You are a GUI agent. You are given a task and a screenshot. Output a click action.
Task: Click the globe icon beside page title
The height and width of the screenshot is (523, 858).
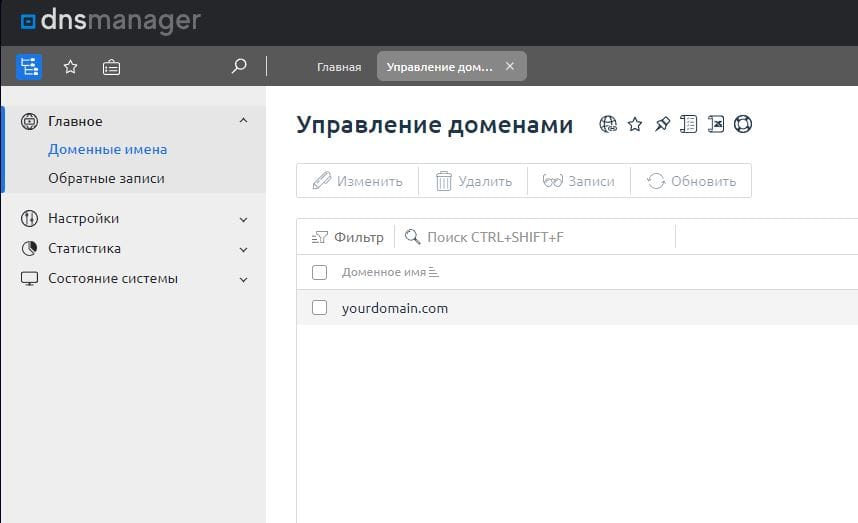click(608, 124)
